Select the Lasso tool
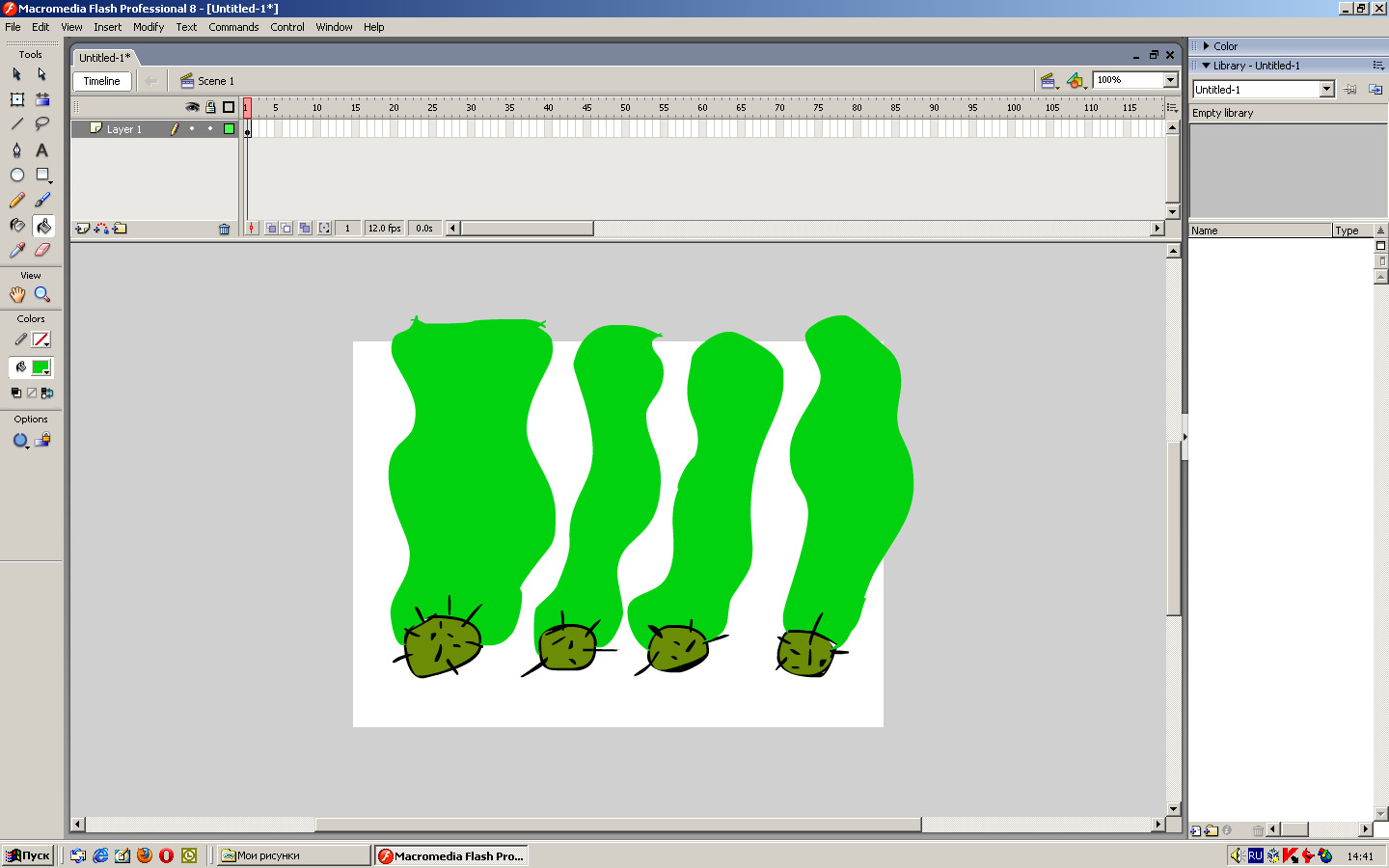The image size is (1389, 868). 41,123
